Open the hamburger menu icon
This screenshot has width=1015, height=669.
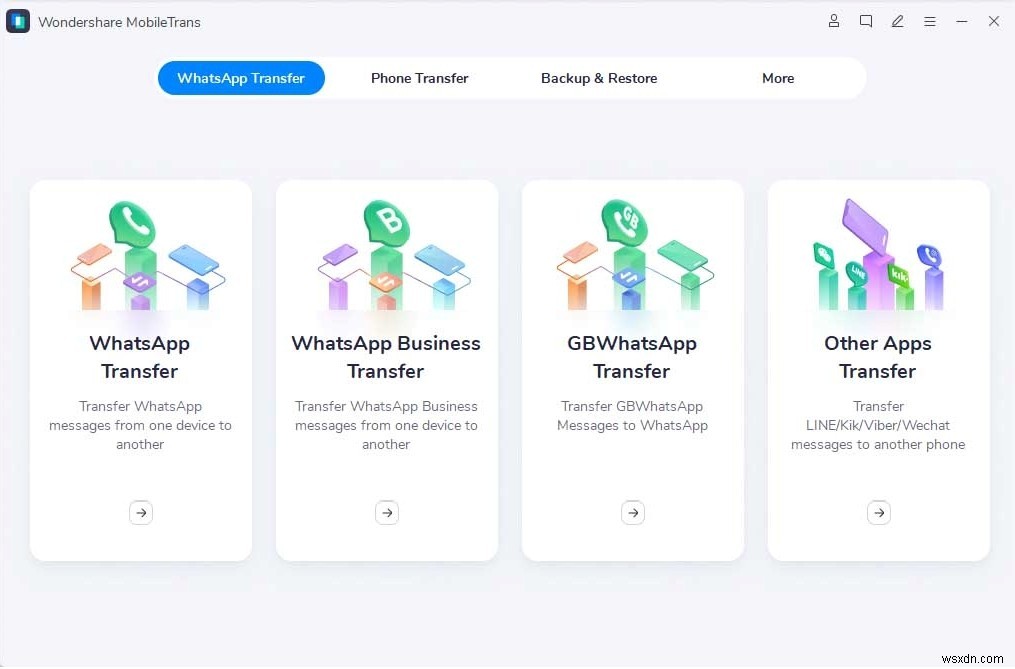pos(929,21)
